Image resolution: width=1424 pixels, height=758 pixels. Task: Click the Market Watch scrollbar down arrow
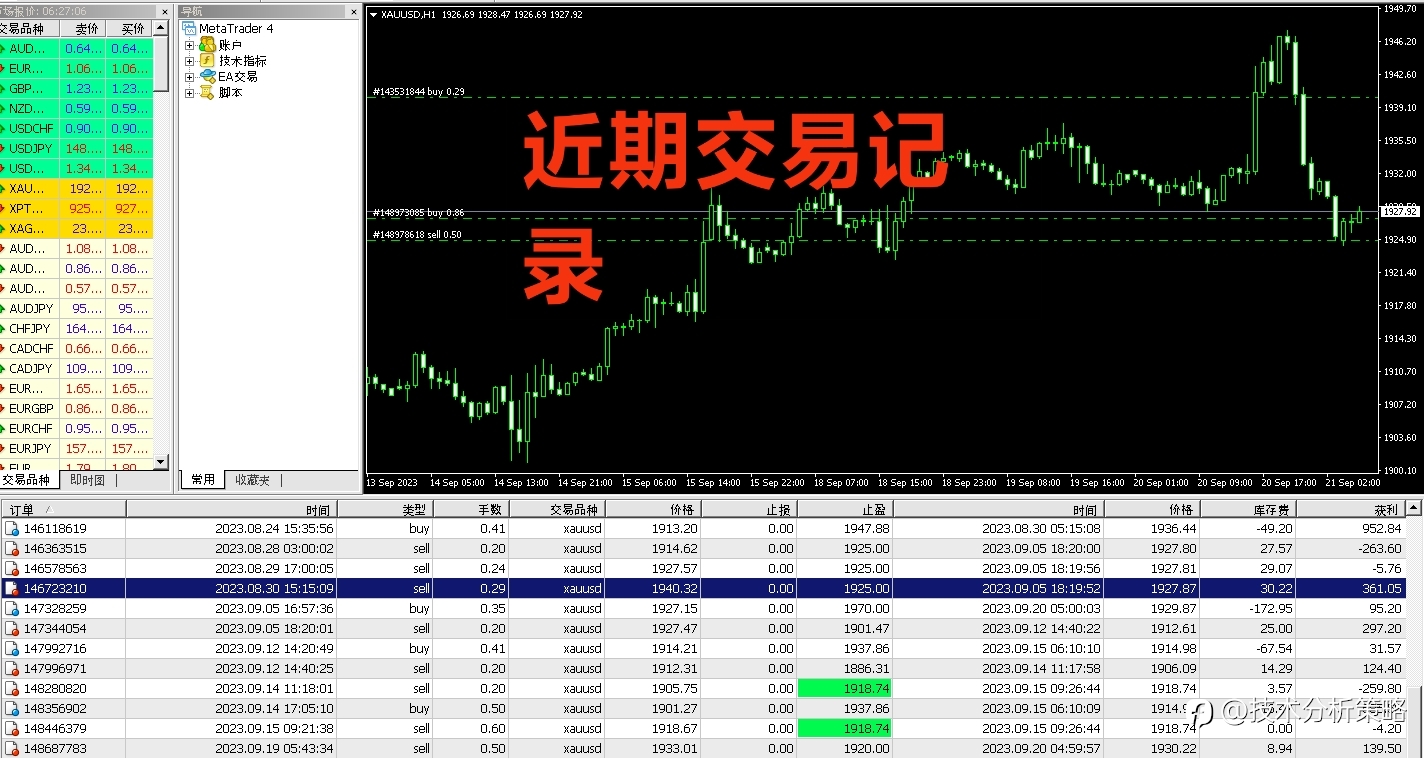(x=161, y=462)
